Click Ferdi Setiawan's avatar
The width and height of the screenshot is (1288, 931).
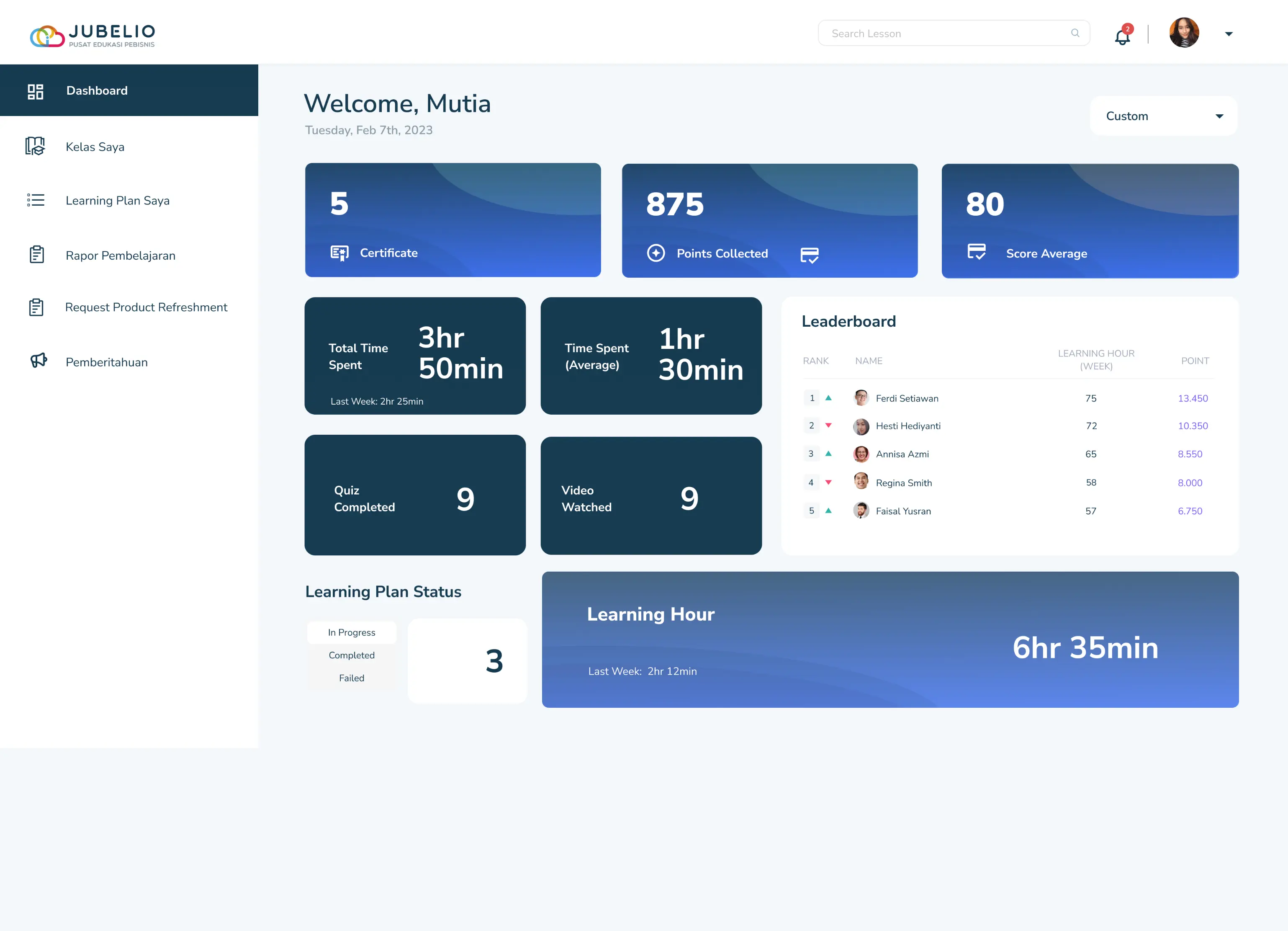point(861,397)
